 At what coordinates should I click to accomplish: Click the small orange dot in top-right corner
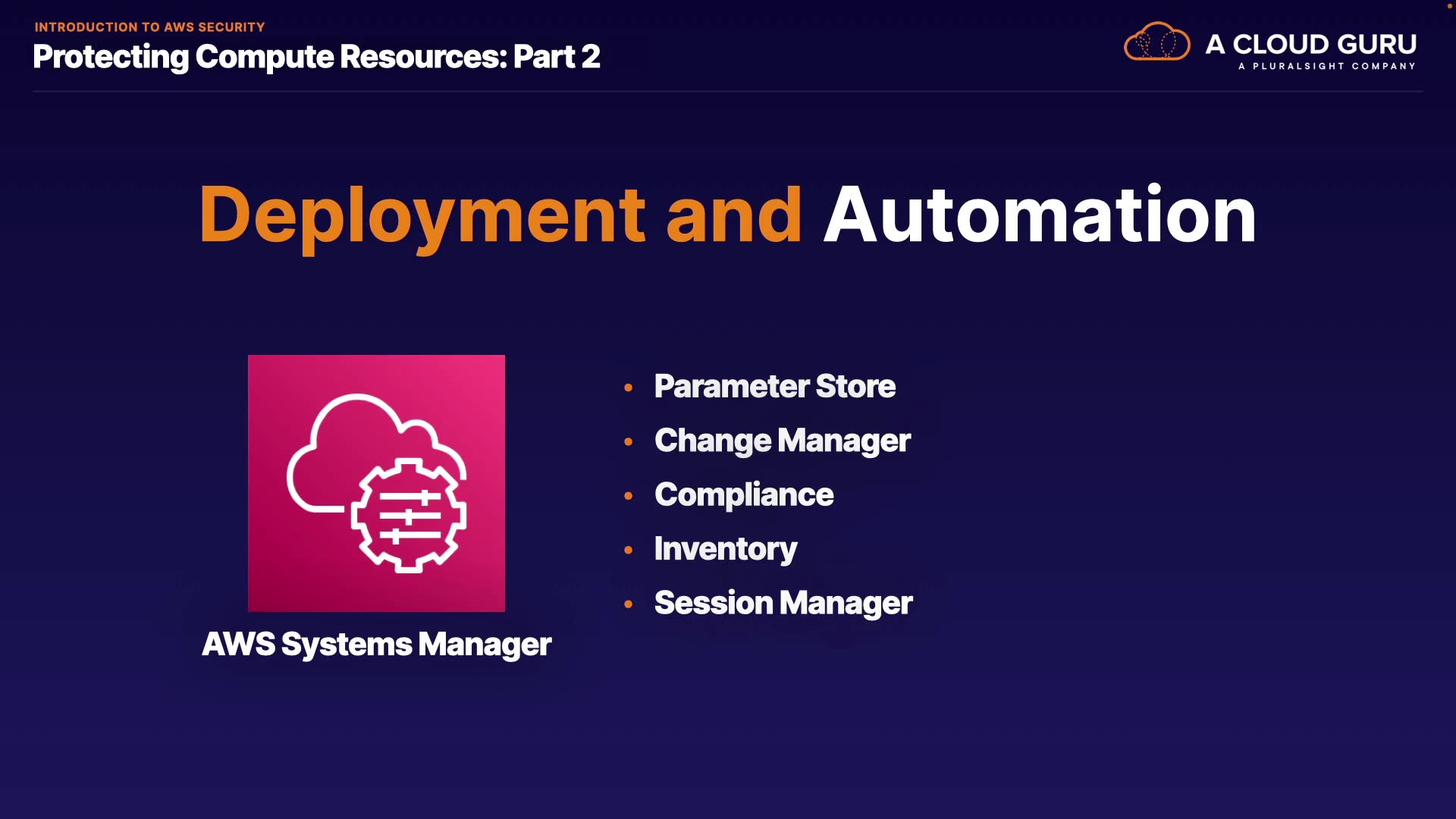pyautogui.click(x=1449, y=6)
